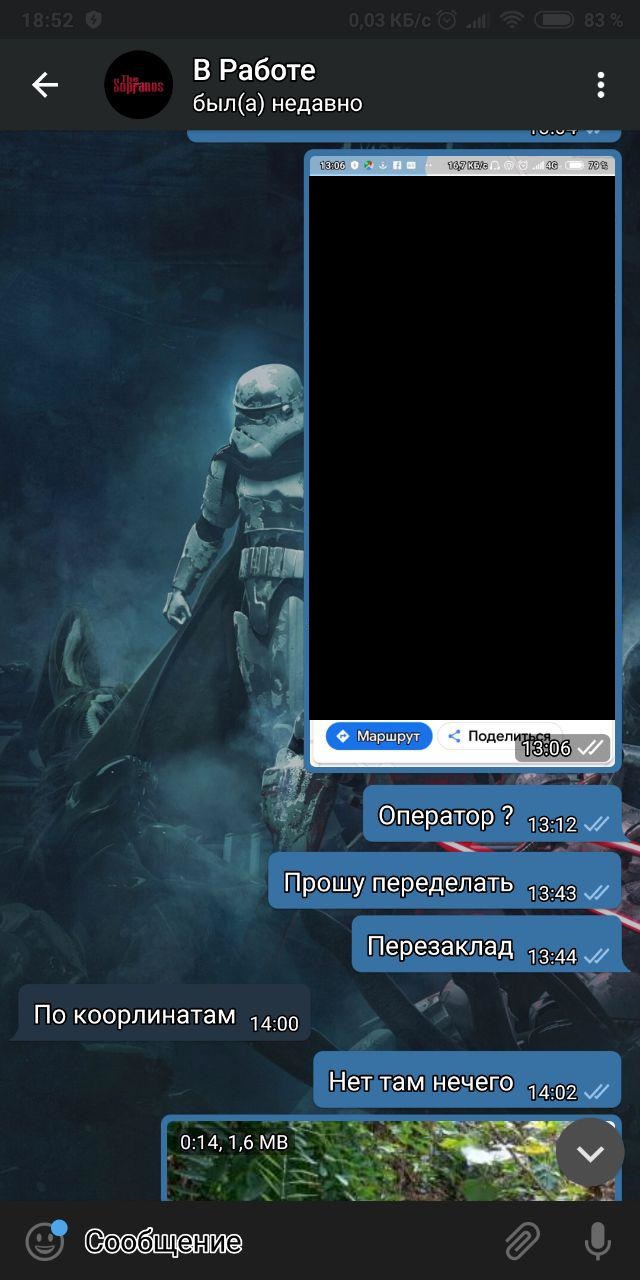Jump to bottom with chevron button
Screen dimensions: 640x1280
[x=590, y=1152]
